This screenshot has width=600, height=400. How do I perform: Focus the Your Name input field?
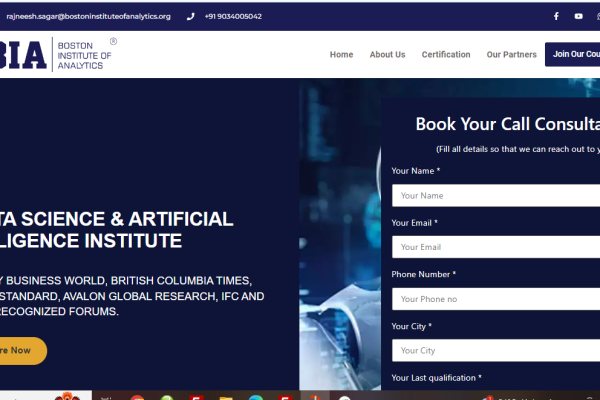(496, 196)
